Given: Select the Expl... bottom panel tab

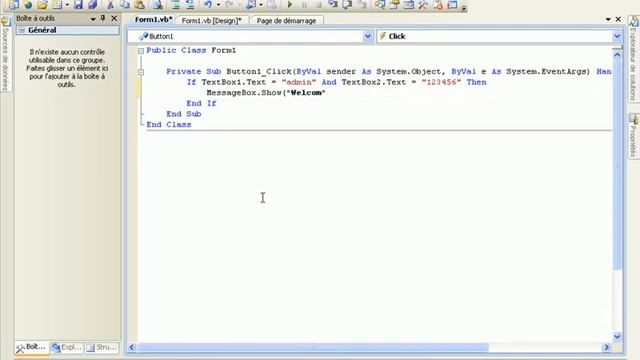Looking at the screenshot, I should click(x=67, y=347).
